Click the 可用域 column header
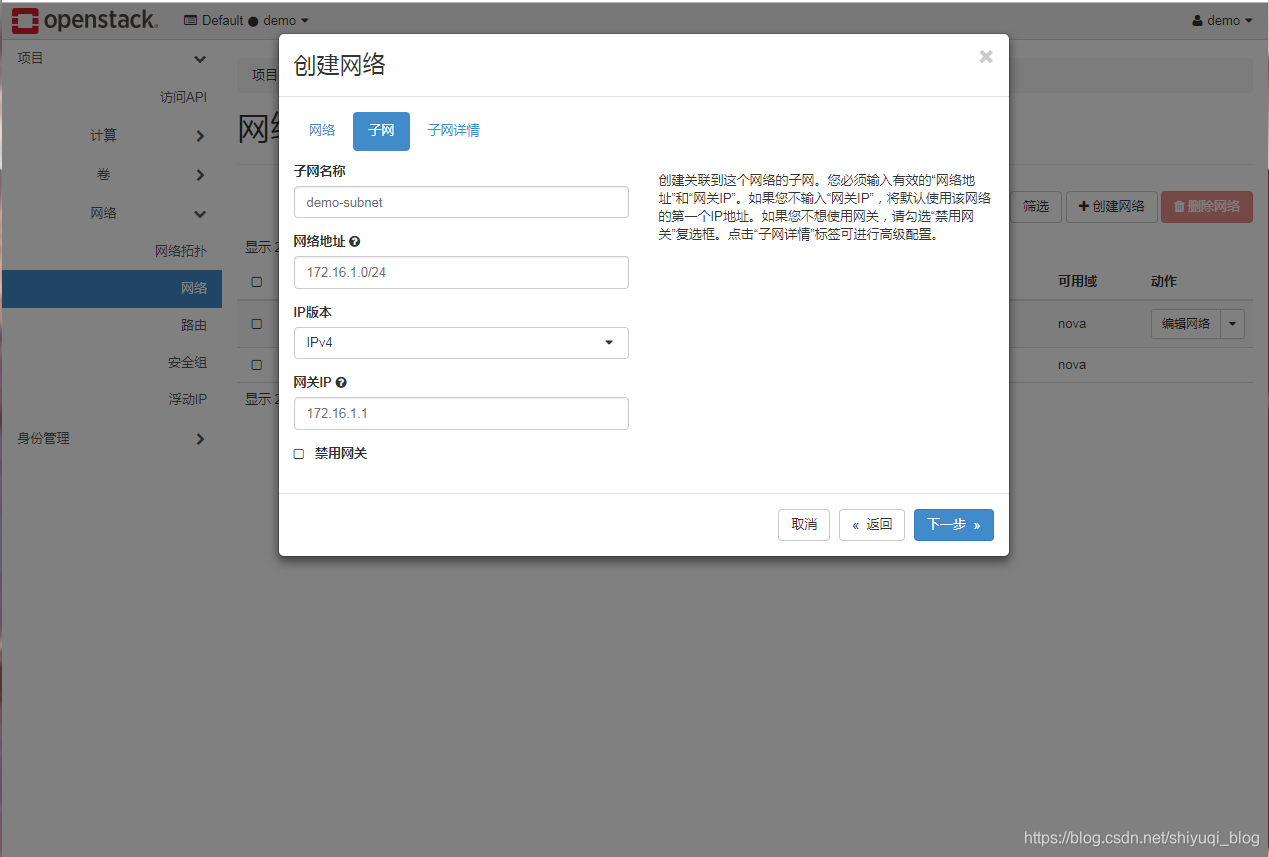The height and width of the screenshot is (857, 1269). click(1077, 282)
